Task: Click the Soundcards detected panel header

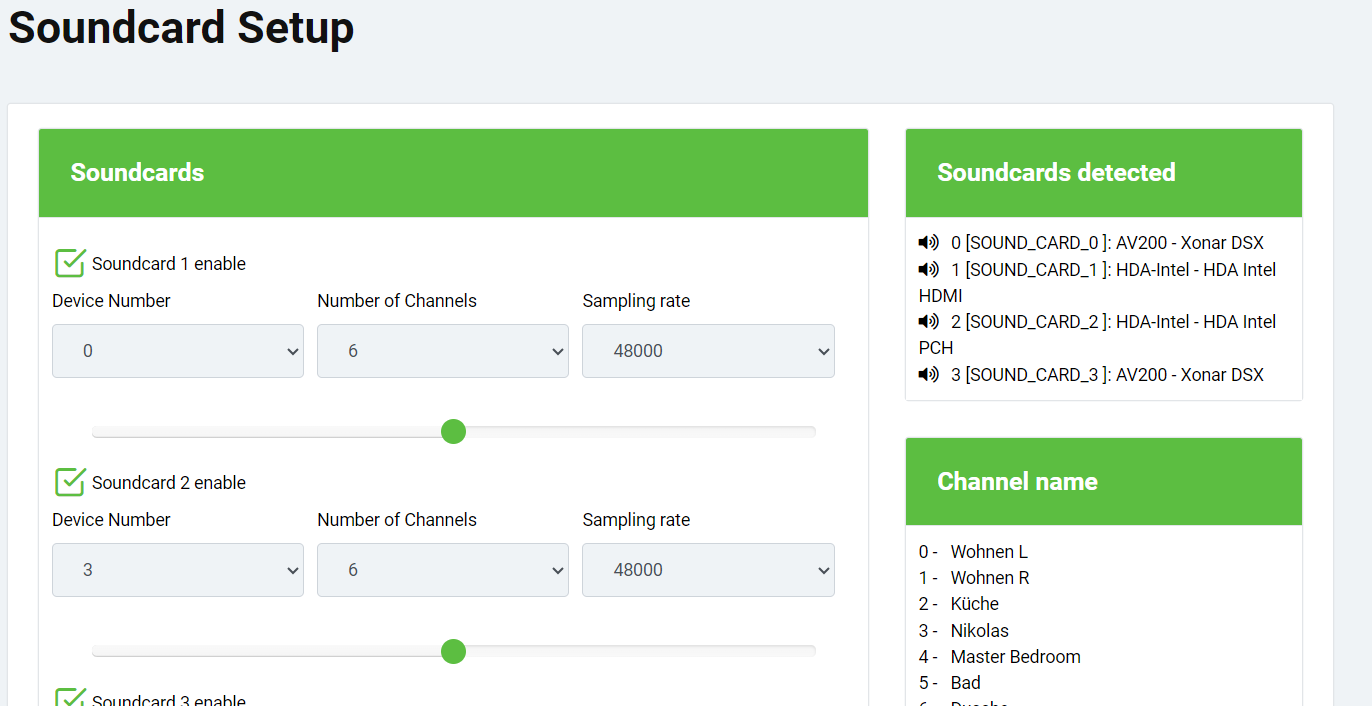Action: click(x=1103, y=173)
